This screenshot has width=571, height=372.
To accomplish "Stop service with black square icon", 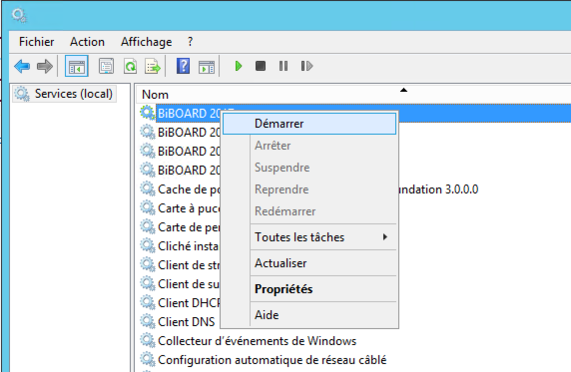I will [x=260, y=66].
